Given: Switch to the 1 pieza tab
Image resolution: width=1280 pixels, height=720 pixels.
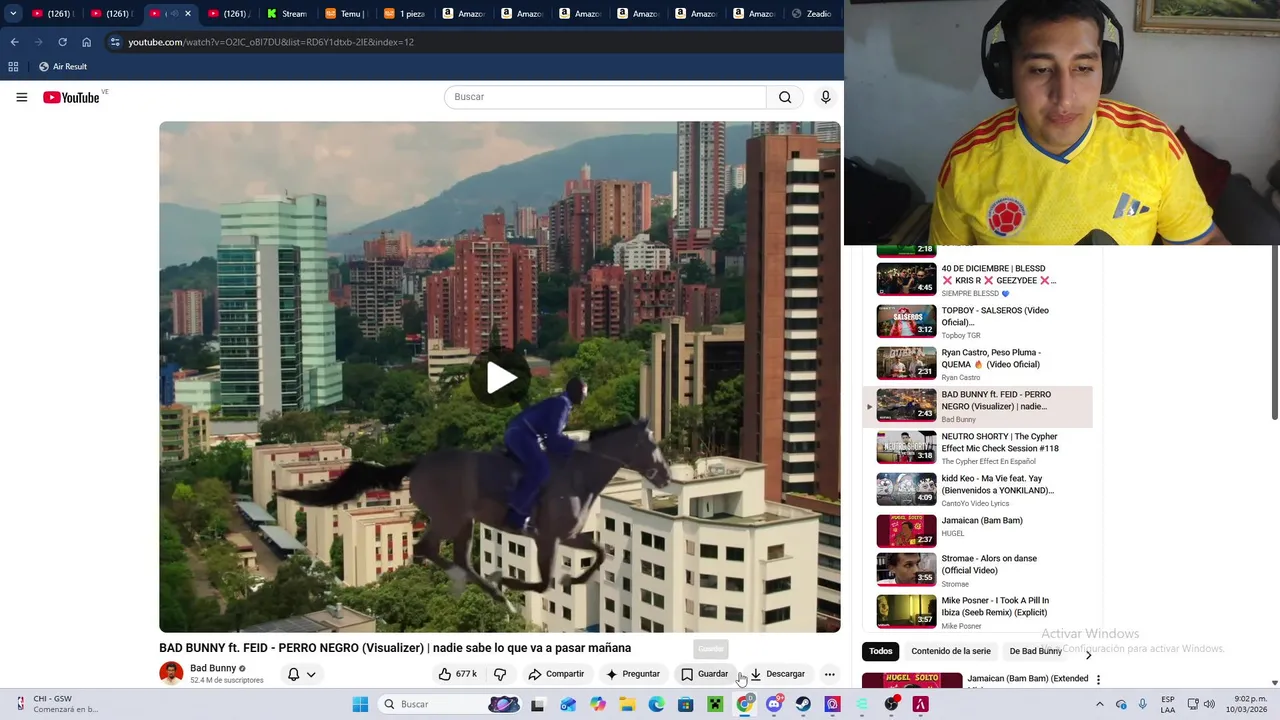Looking at the screenshot, I should click(403, 14).
